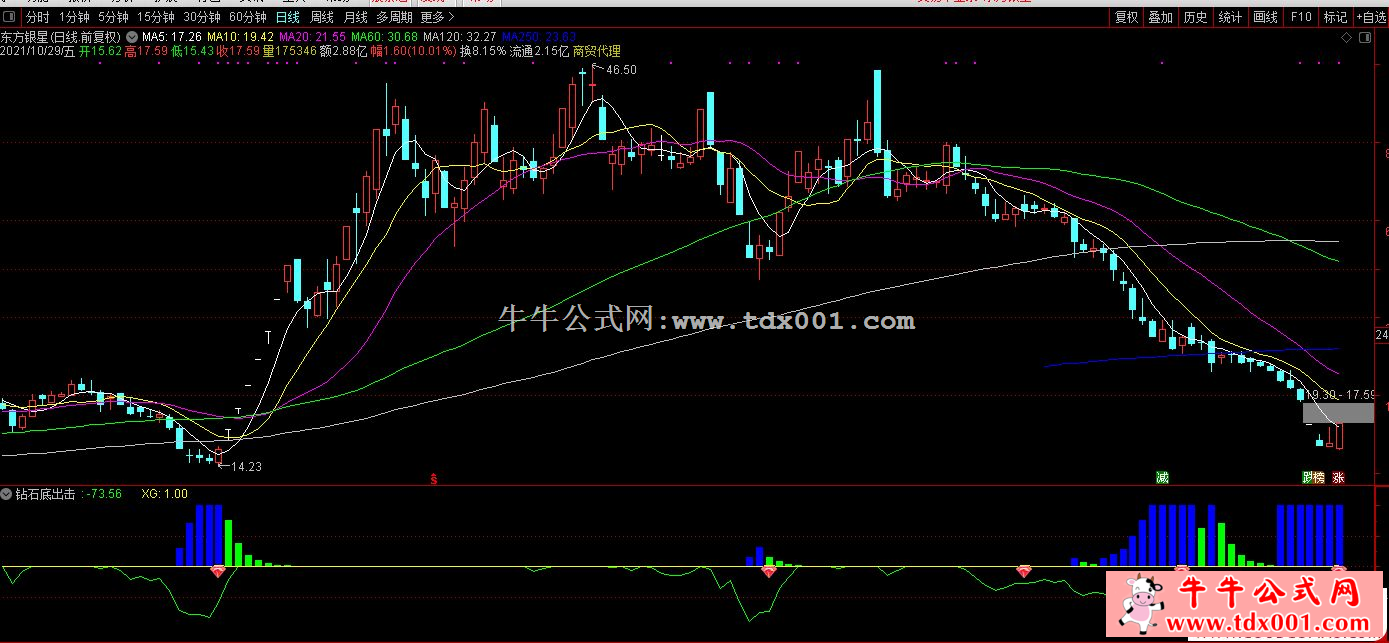Image resolution: width=1389 pixels, height=643 pixels.
Task: Select the 15分钟 period tab
Action: tap(156, 17)
